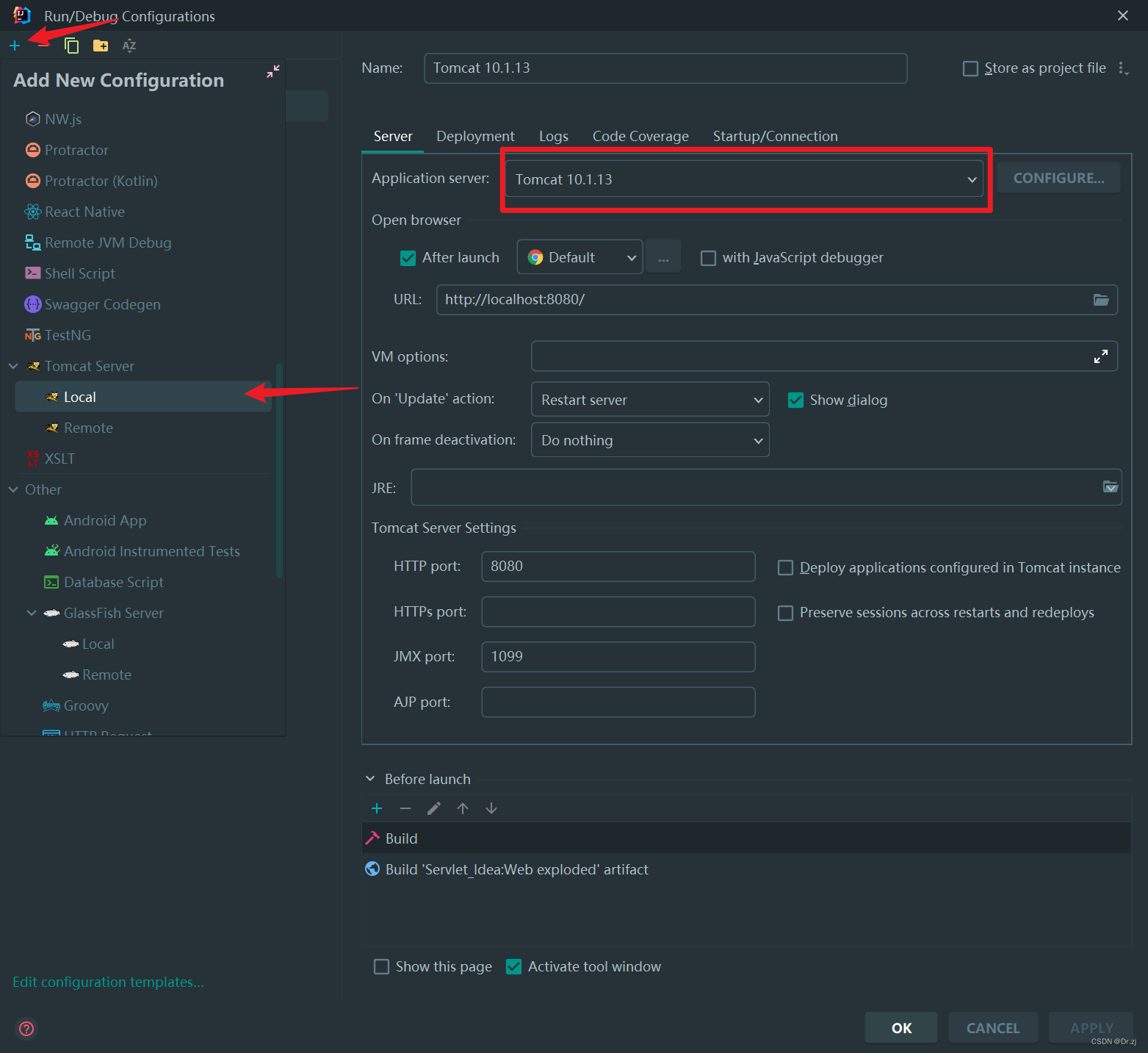Edit the selected Before launch task

(x=434, y=808)
